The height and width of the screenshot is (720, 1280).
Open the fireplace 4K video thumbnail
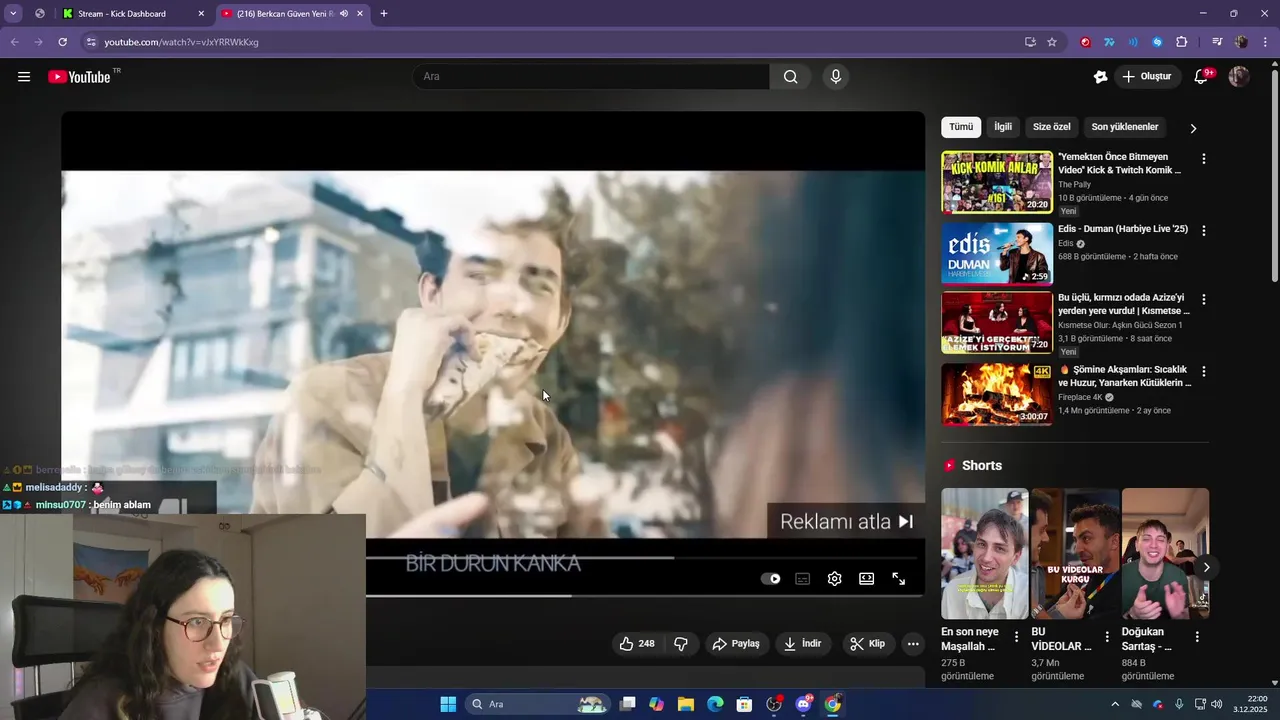point(997,395)
